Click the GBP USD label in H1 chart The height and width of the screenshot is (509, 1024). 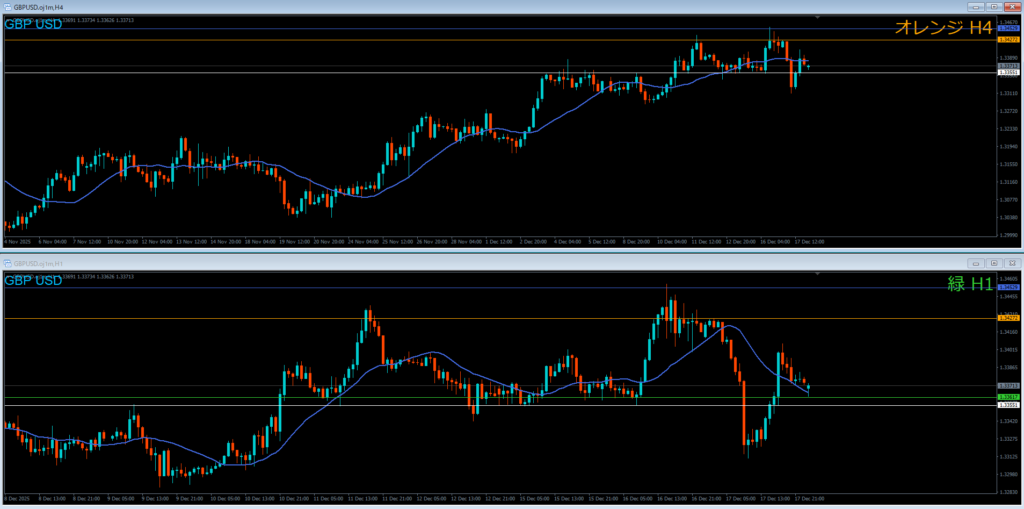coord(33,280)
